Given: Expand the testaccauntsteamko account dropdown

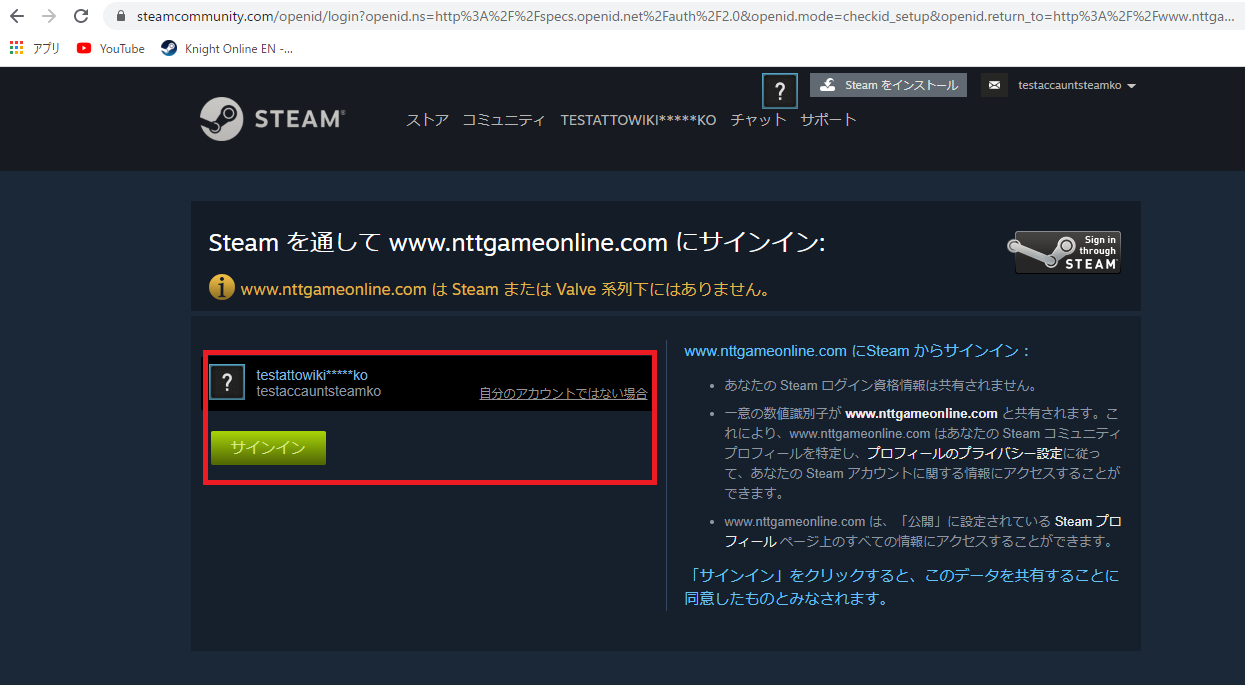Looking at the screenshot, I should (x=1077, y=86).
